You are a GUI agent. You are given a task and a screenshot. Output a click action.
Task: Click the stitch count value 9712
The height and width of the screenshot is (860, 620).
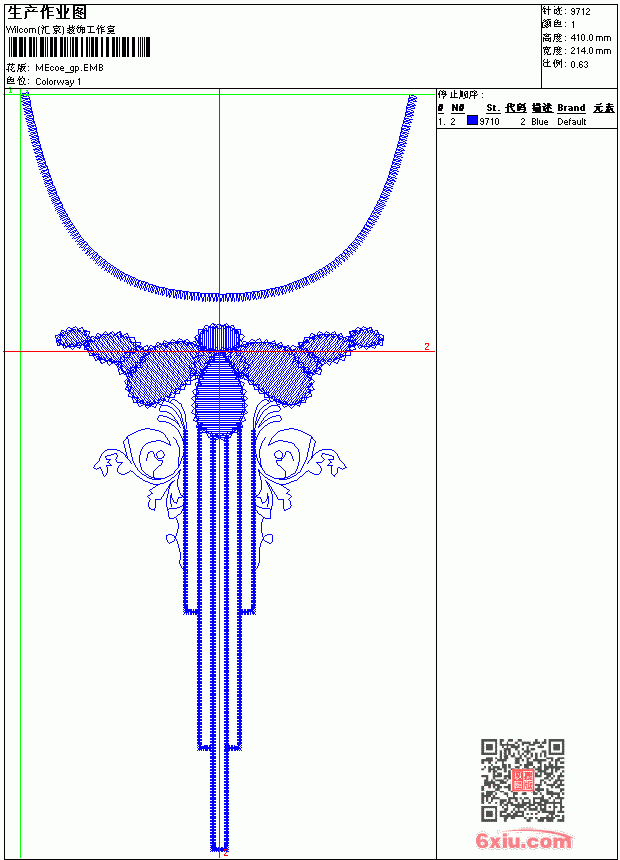tap(580, 12)
